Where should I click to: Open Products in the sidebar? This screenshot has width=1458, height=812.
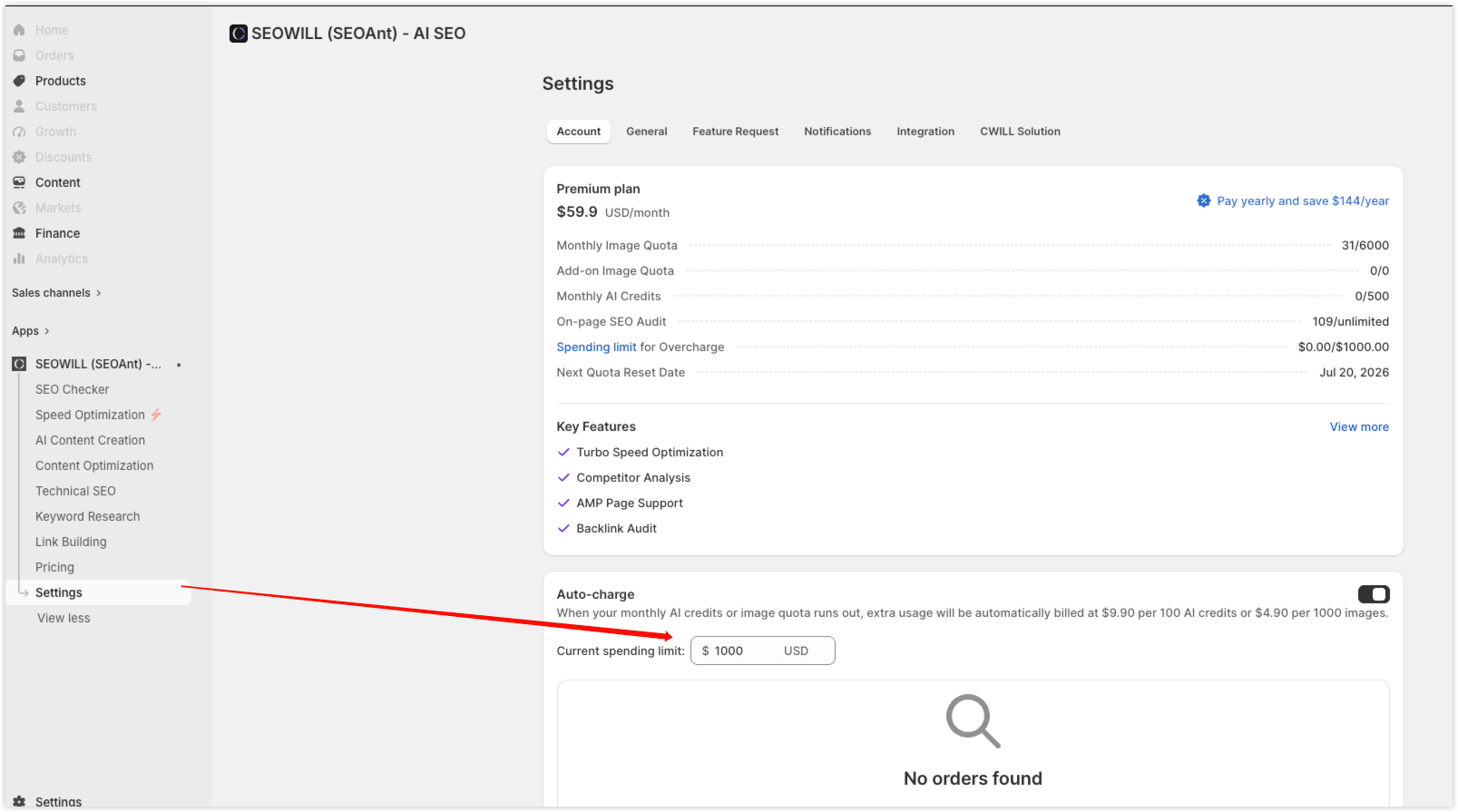pyautogui.click(x=61, y=81)
